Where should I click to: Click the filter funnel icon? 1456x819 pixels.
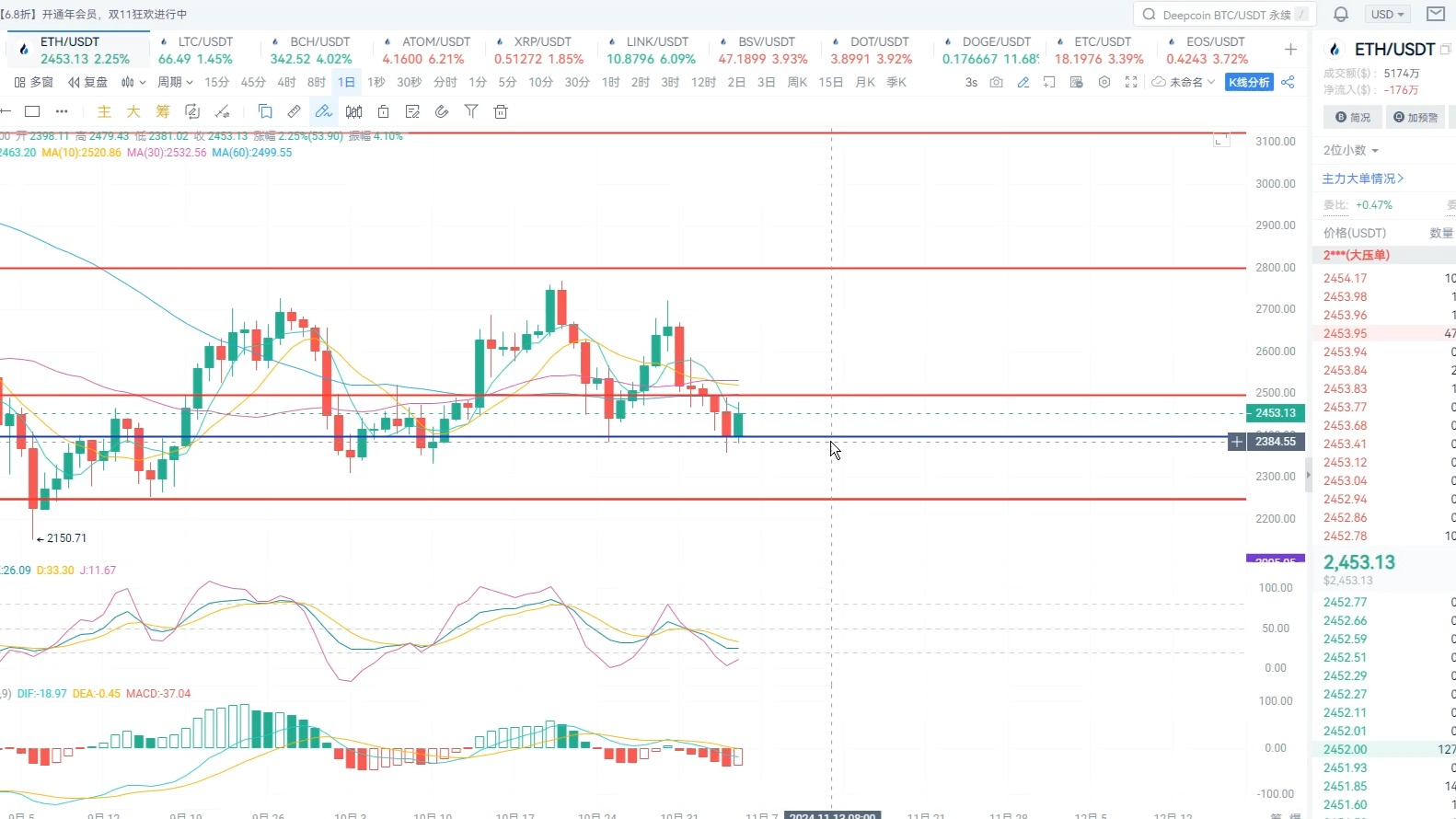click(471, 111)
